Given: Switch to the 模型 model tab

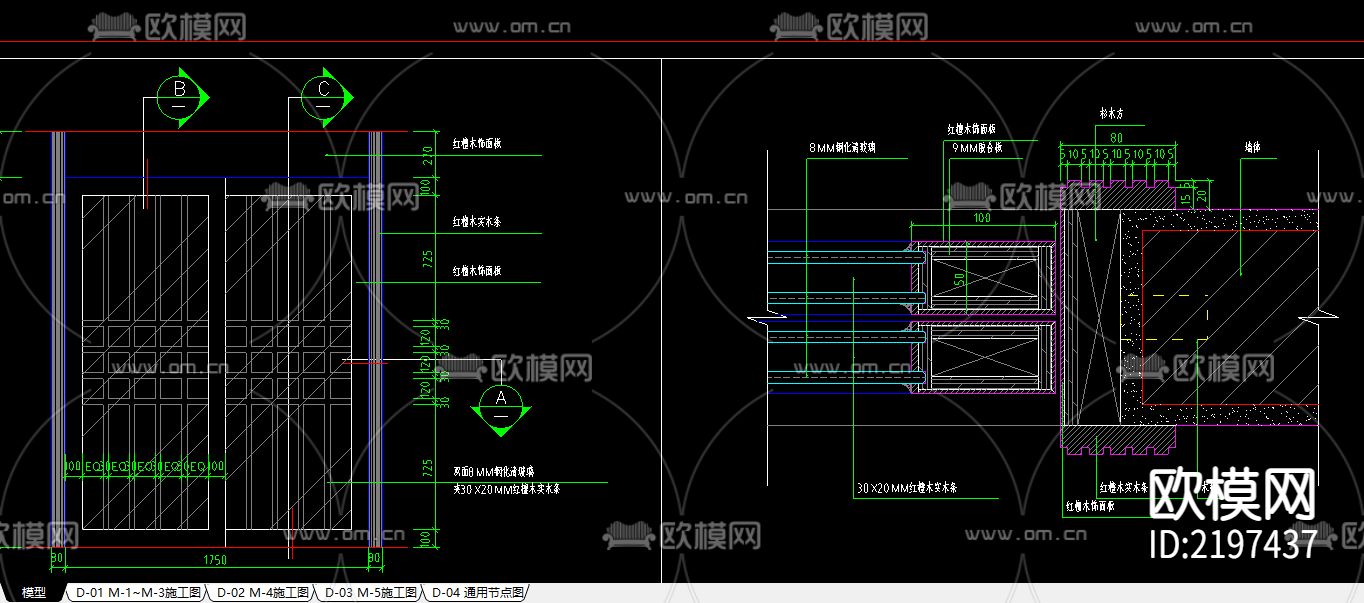Looking at the screenshot, I should 33,593.
